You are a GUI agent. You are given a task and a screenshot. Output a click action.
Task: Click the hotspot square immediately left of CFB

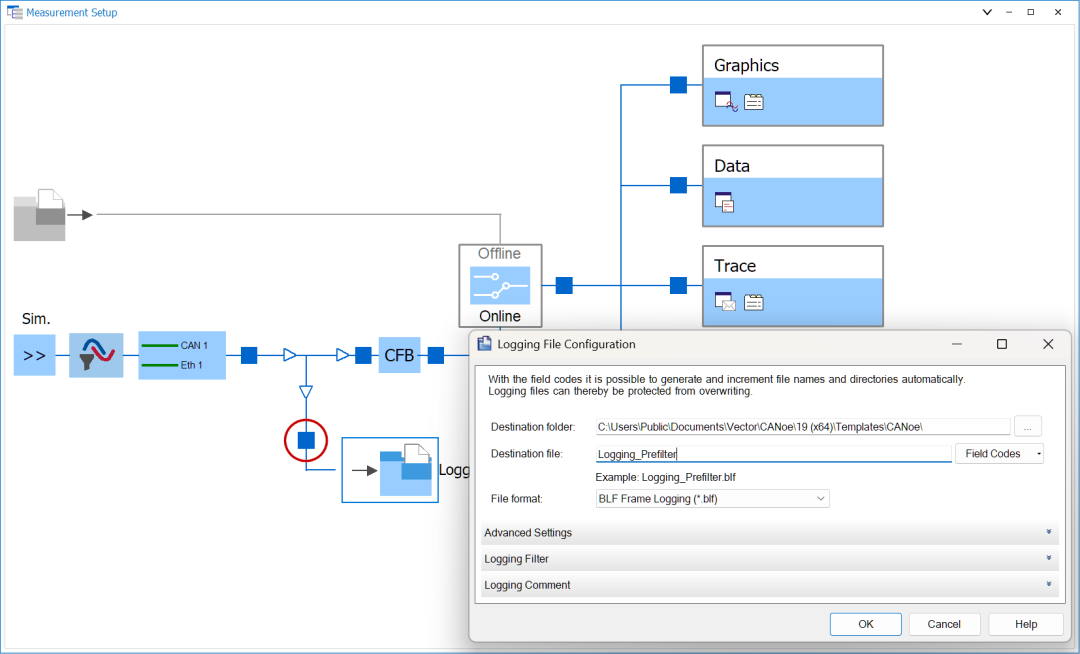(363, 355)
